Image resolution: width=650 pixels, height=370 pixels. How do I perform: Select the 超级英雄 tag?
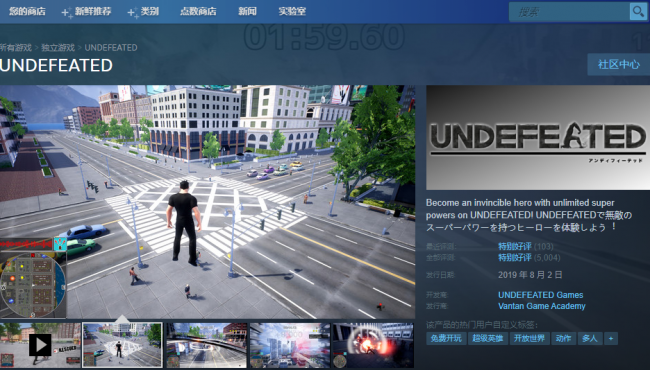pos(488,339)
